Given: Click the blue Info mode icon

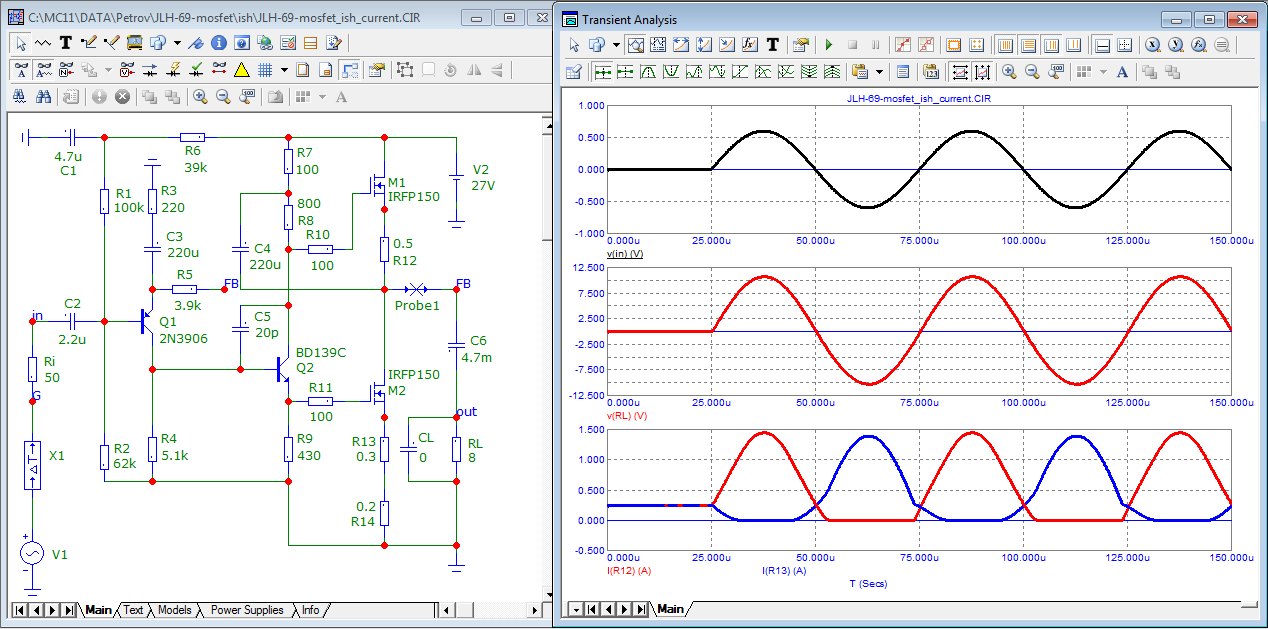Looking at the screenshot, I should click(x=219, y=43).
